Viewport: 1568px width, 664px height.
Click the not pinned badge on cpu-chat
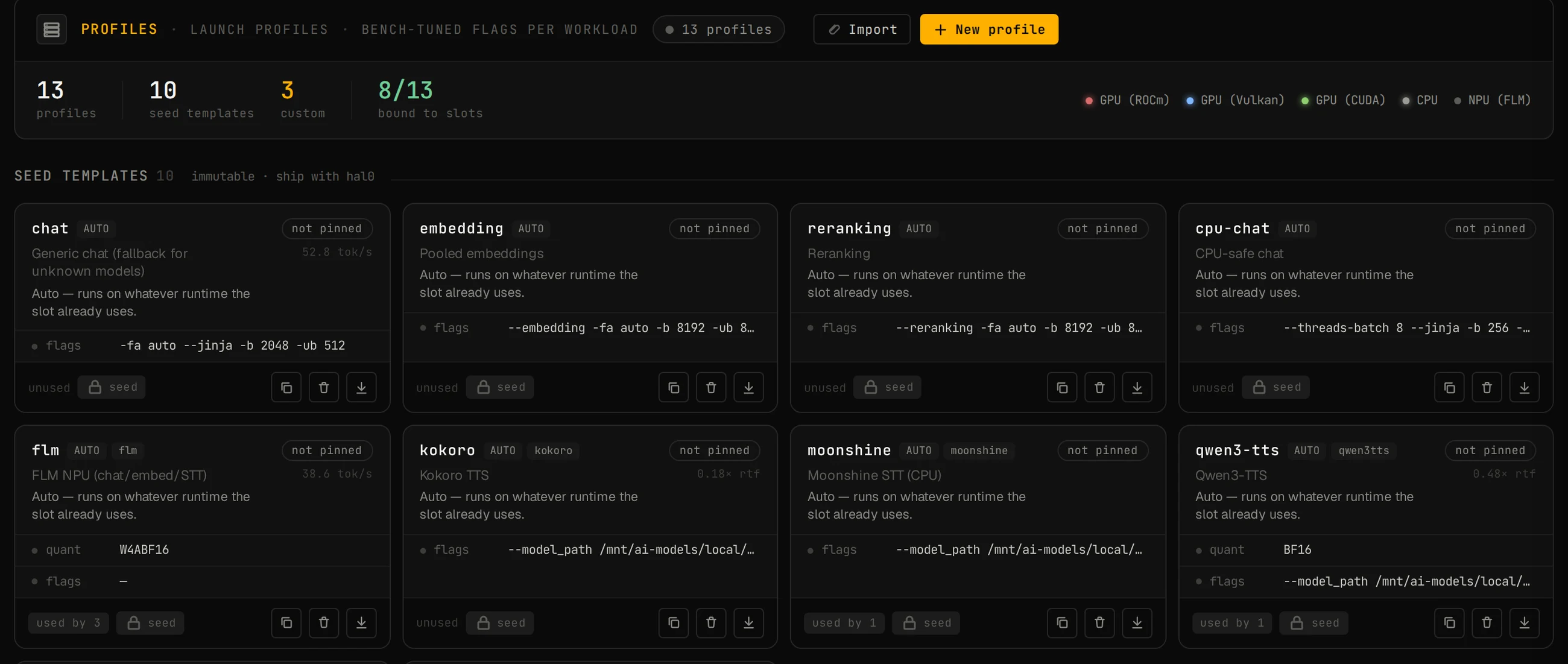coord(1490,229)
